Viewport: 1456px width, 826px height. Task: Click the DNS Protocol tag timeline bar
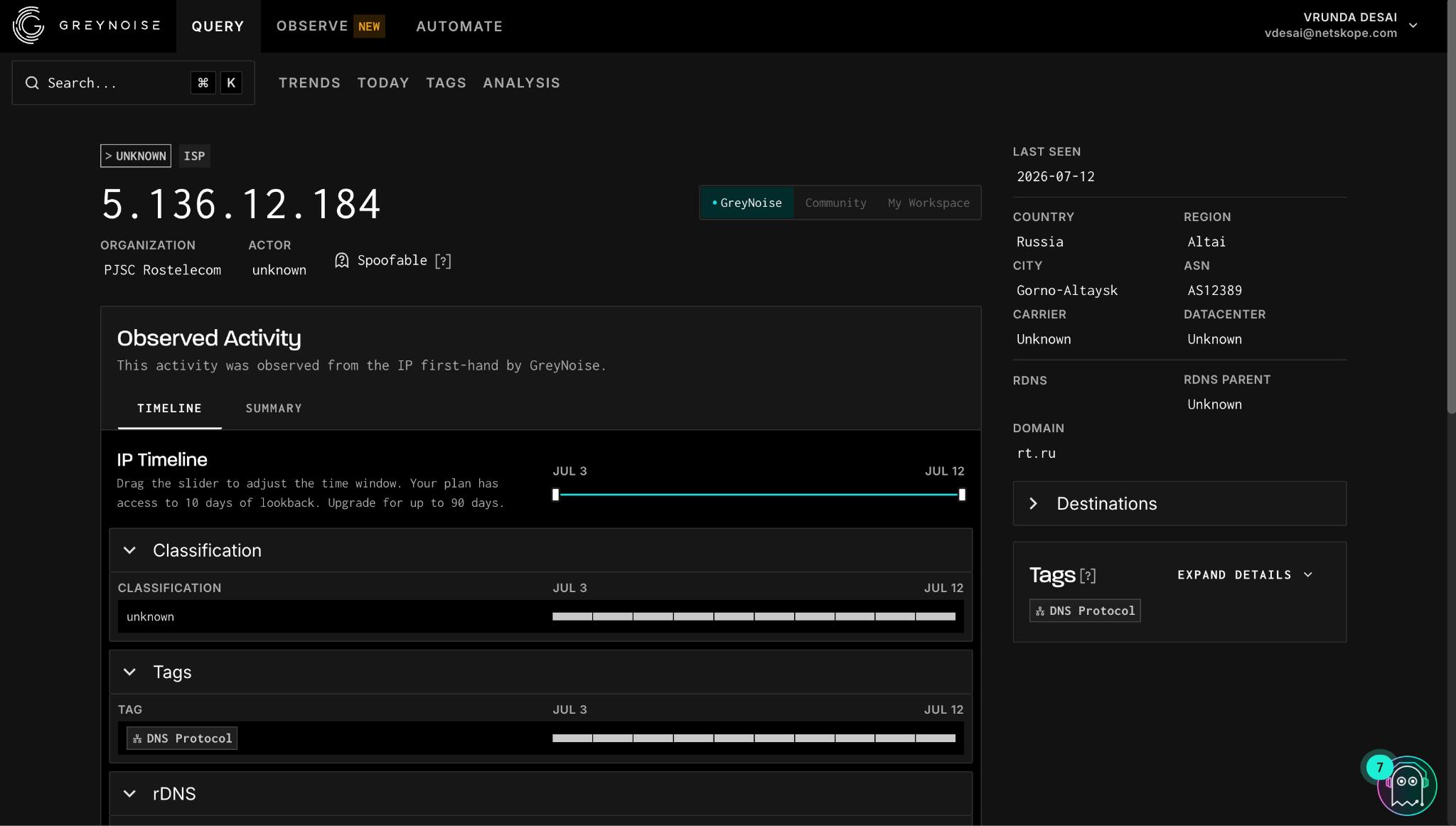click(754, 739)
